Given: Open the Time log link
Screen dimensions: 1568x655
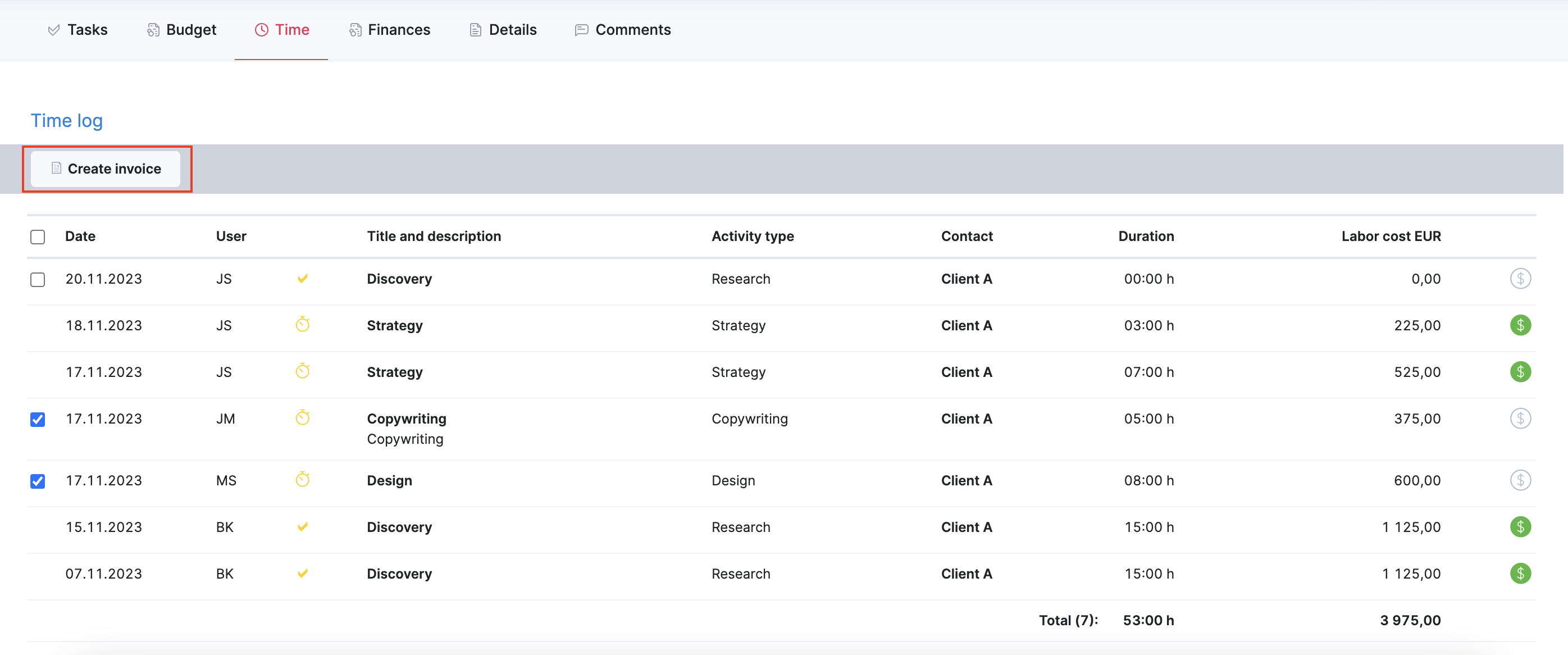Looking at the screenshot, I should [x=66, y=121].
